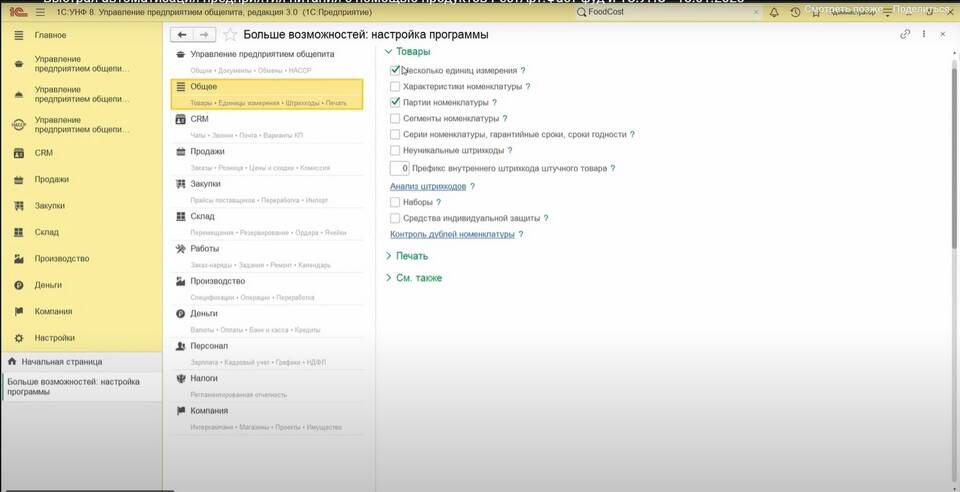Screen dimensions: 960x492
Task: Go to Начальная страница home tab
Action: (x=82, y=362)
